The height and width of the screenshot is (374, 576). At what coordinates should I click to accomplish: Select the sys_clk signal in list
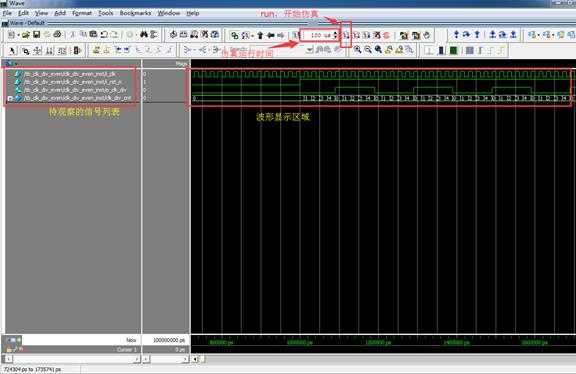(x=70, y=74)
